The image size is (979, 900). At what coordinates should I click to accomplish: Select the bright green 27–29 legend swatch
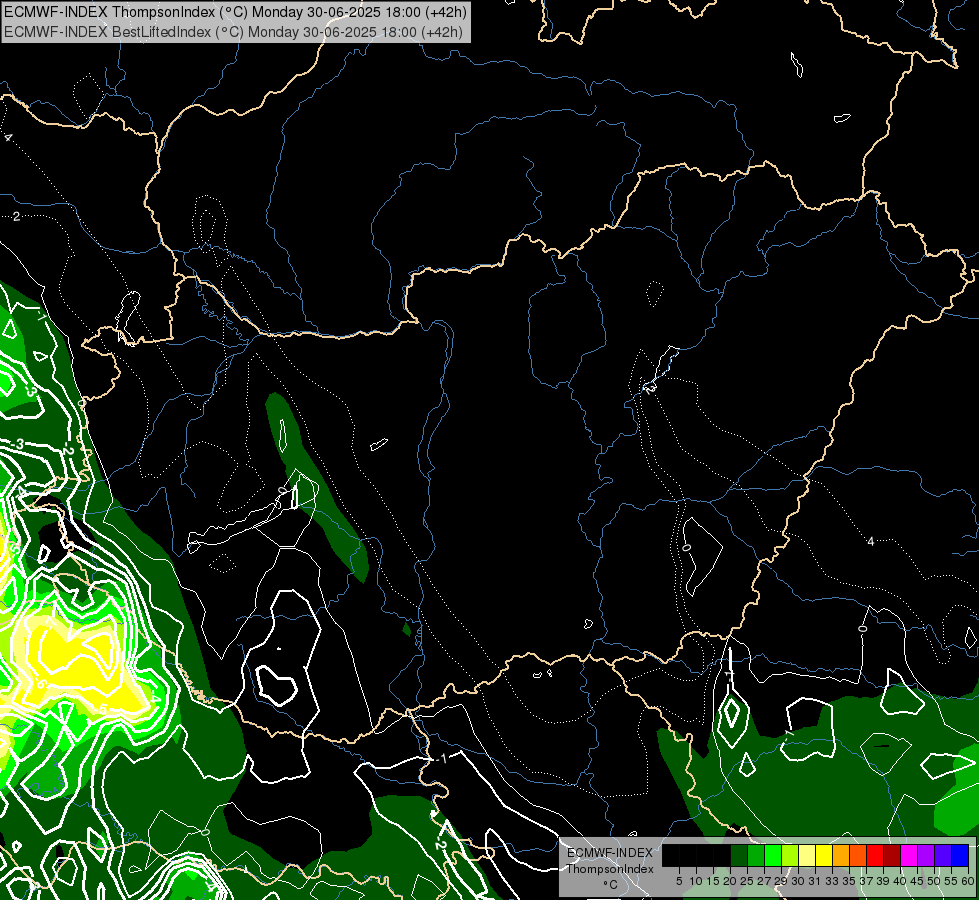[x=773, y=855]
